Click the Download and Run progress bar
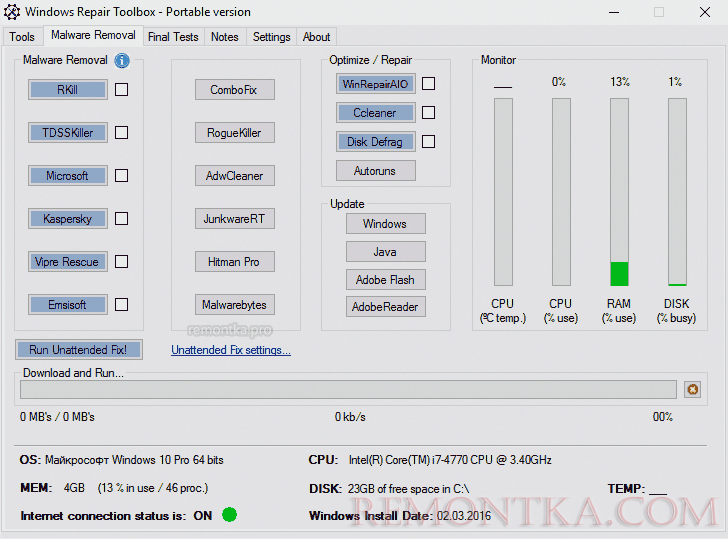Screen dimensions: 728x539 pos(348,389)
